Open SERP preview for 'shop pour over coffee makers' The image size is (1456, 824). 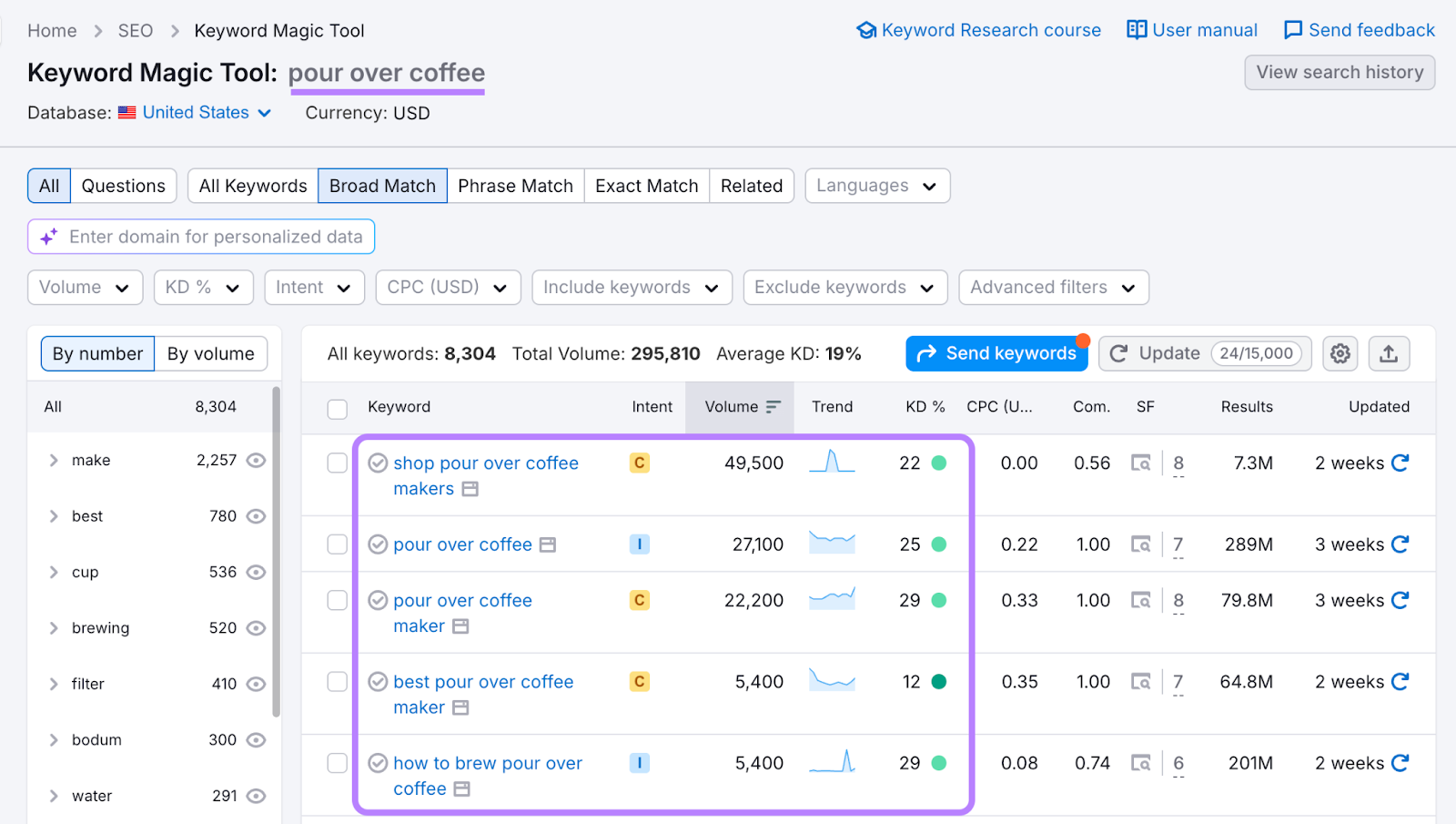[1142, 463]
